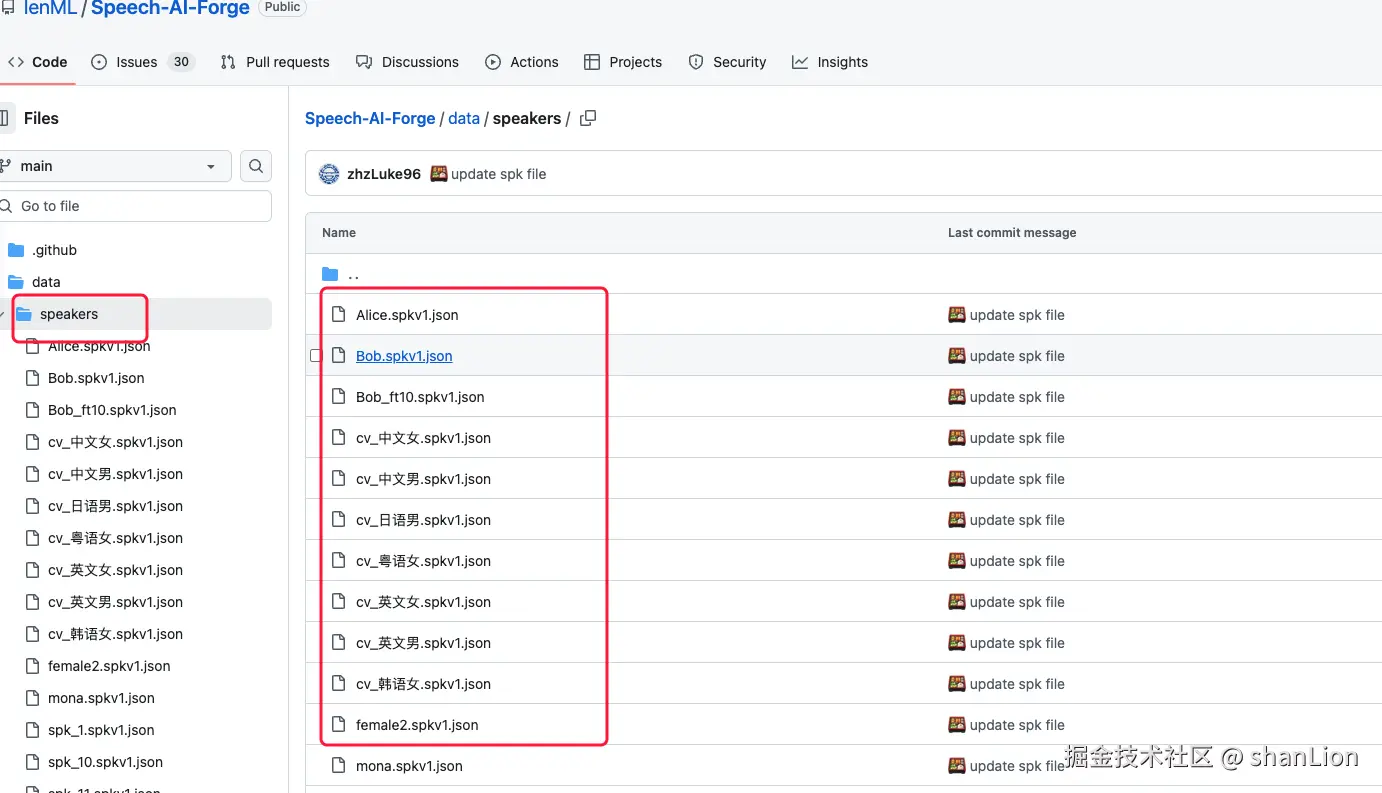The image size is (1382, 793).
Task: Click the Issues count badge showing 30
Action: coord(181,62)
